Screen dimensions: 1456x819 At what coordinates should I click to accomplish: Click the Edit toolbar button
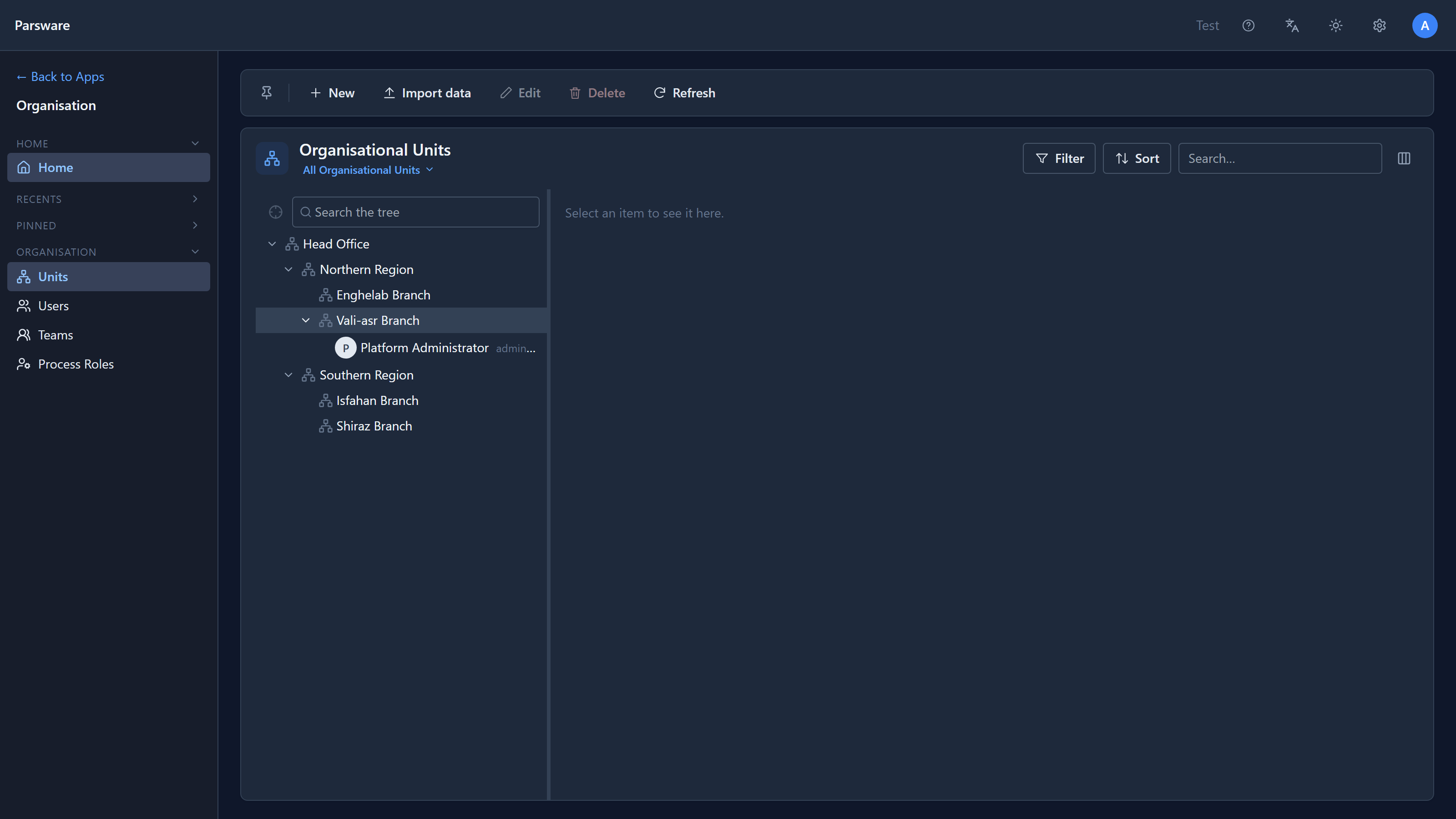(x=521, y=93)
